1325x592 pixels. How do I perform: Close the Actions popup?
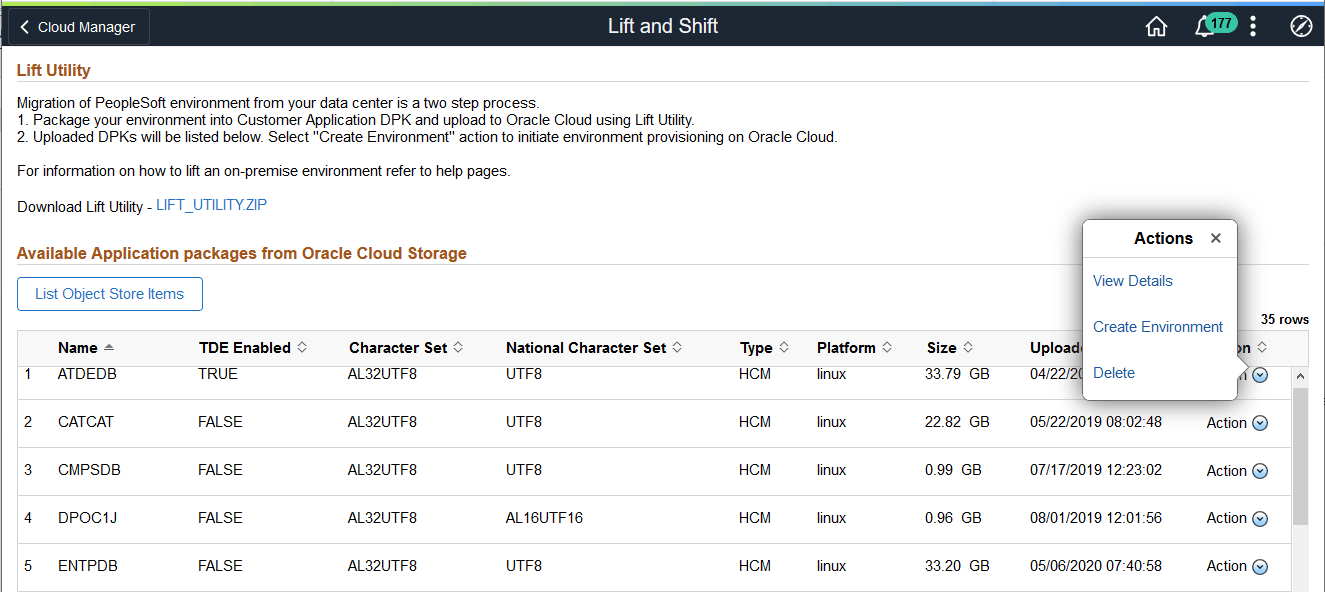click(x=1215, y=238)
